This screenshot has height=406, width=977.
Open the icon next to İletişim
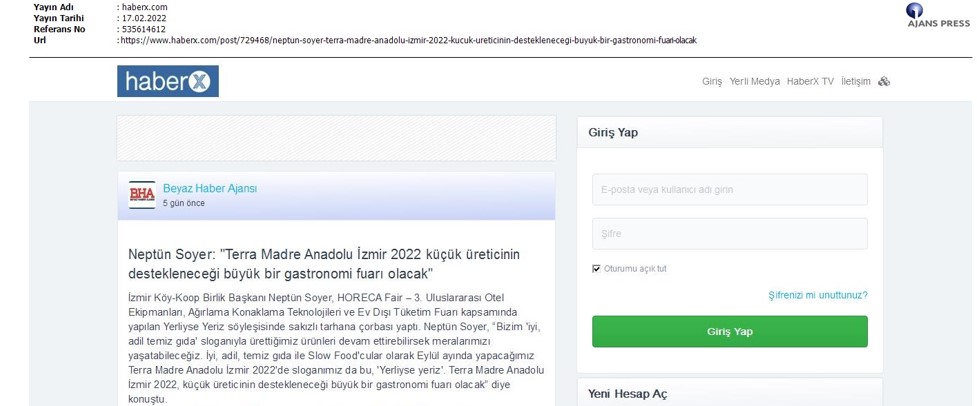[884, 82]
